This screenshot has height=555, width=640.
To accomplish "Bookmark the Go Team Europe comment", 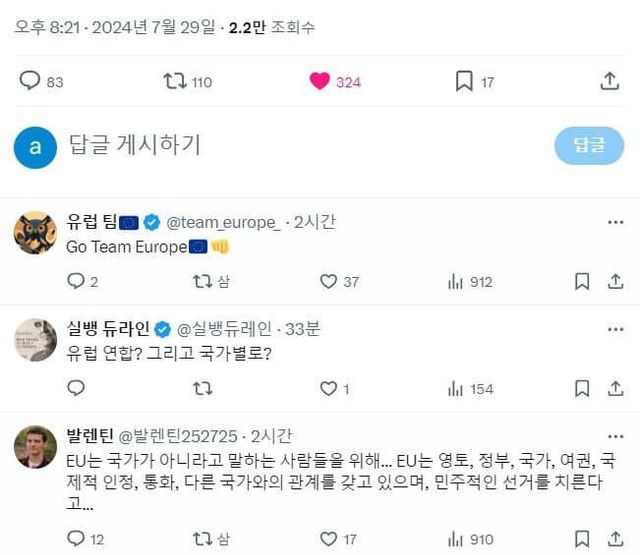I will pyautogui.click(x=582, y=282).
